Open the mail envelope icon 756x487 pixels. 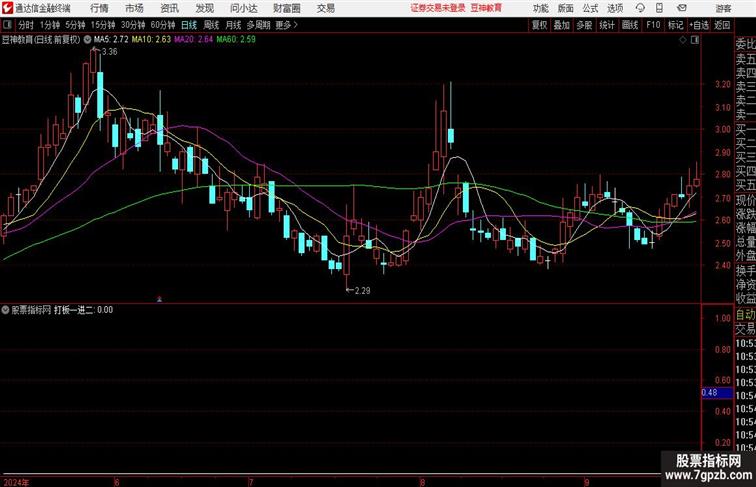pyautogui.click(x=682, y=8)
